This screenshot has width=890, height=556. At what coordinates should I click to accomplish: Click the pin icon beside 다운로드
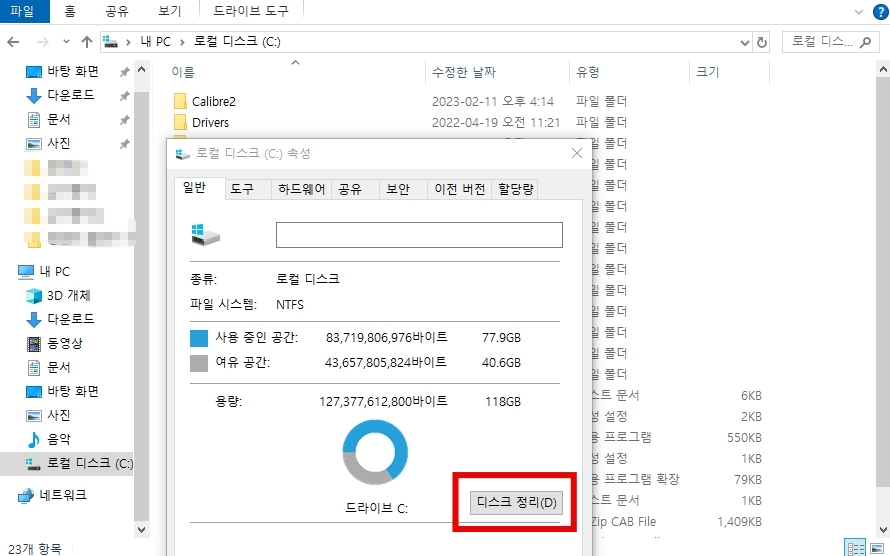pos(124,96)
